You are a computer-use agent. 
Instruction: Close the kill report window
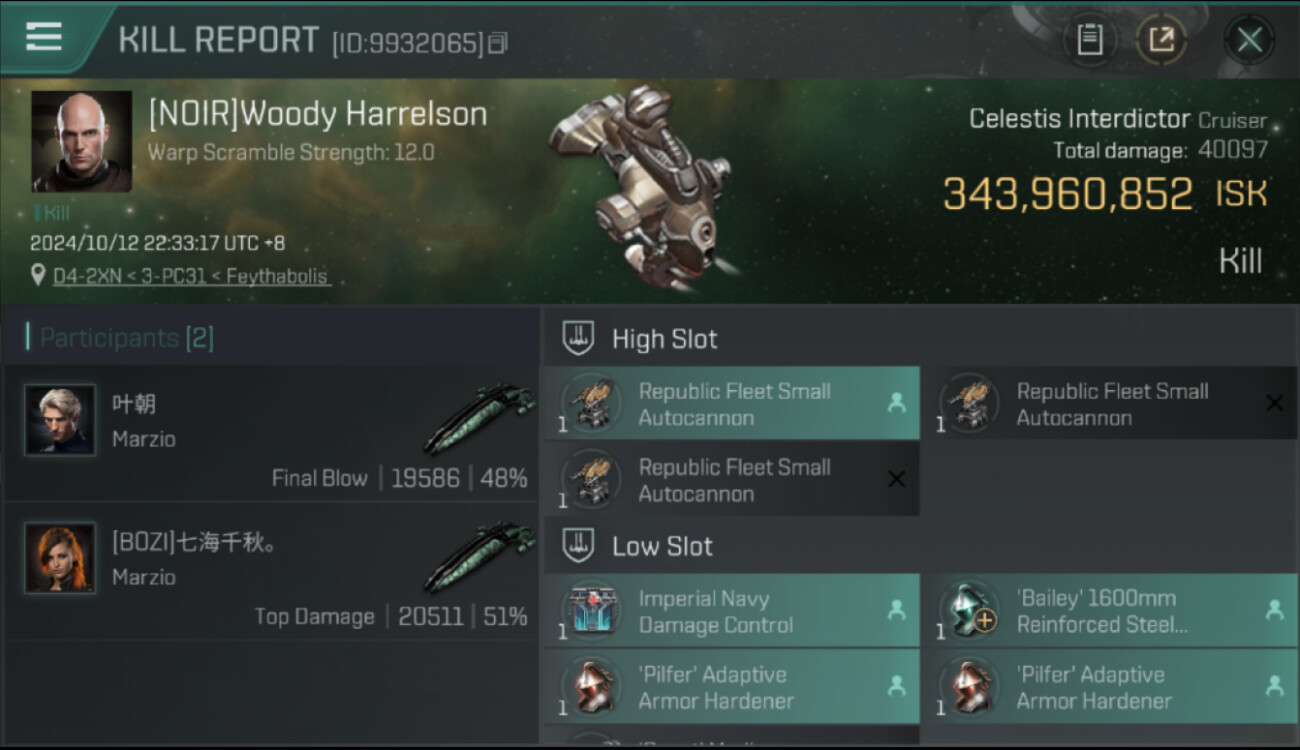point(1249,40)
